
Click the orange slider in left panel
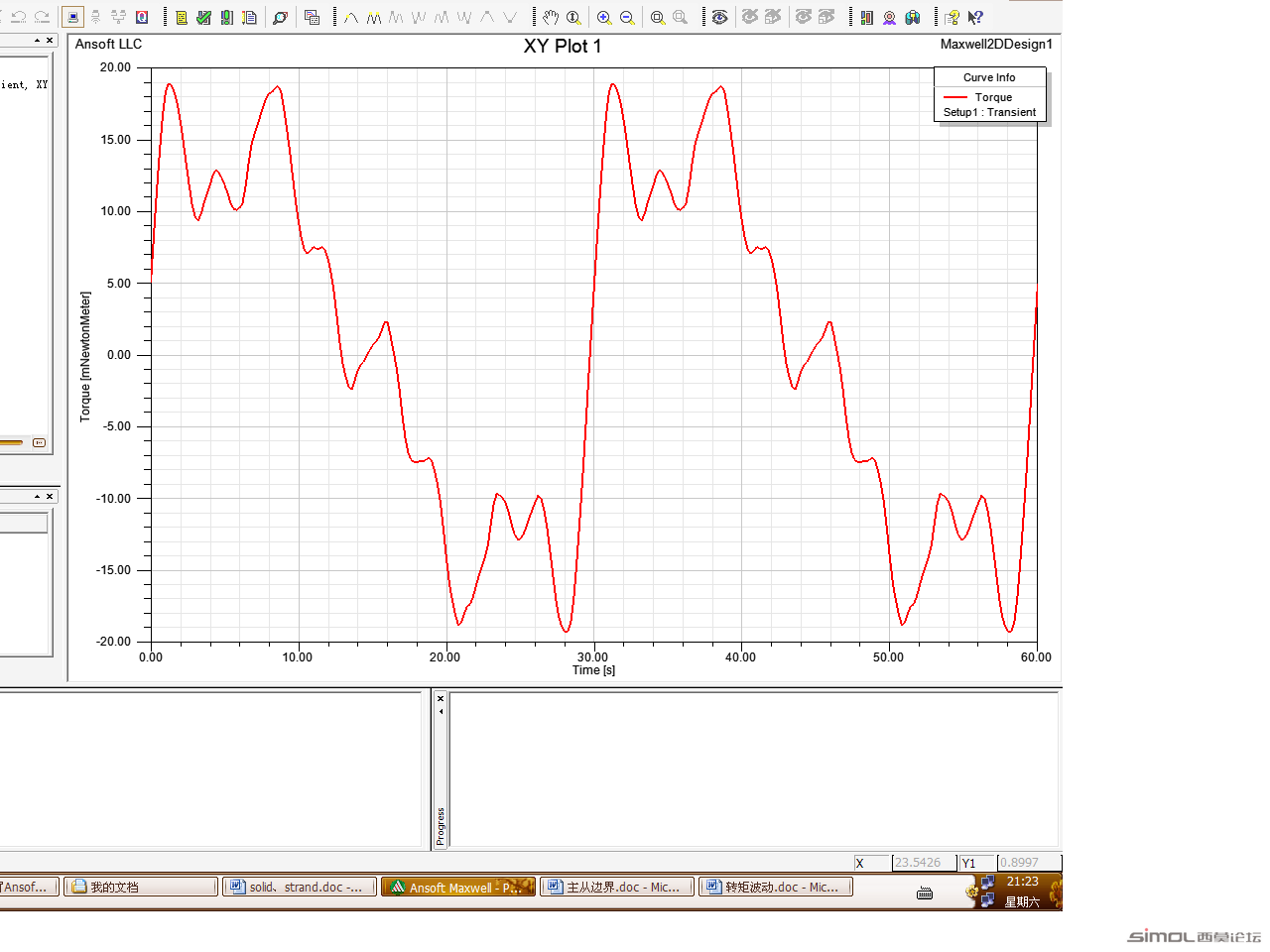coord(12,442)
